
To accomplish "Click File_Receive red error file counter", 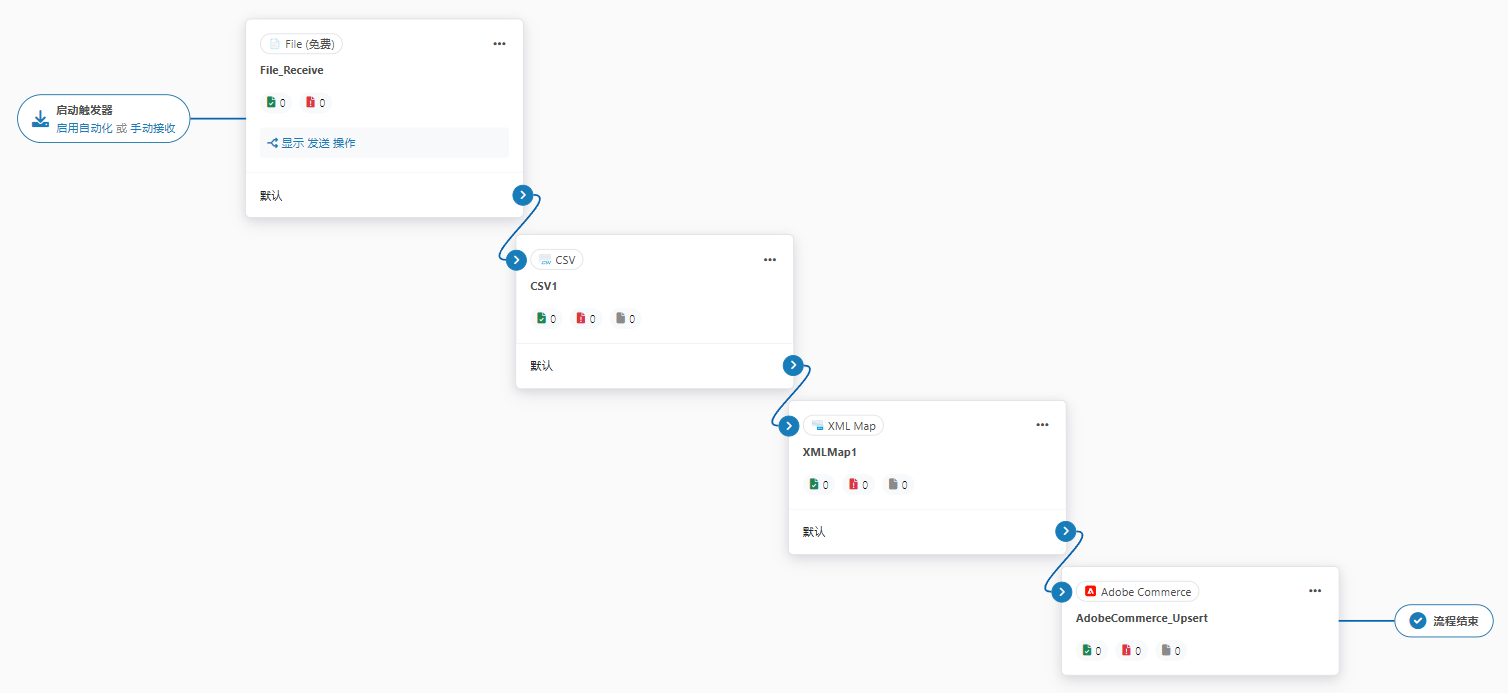I will [316, 102].
